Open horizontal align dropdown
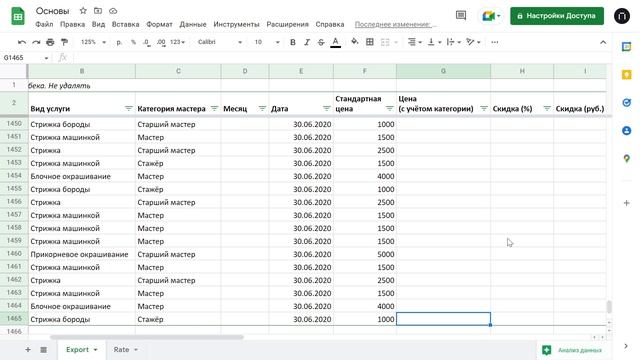 [x=414, y=42]
